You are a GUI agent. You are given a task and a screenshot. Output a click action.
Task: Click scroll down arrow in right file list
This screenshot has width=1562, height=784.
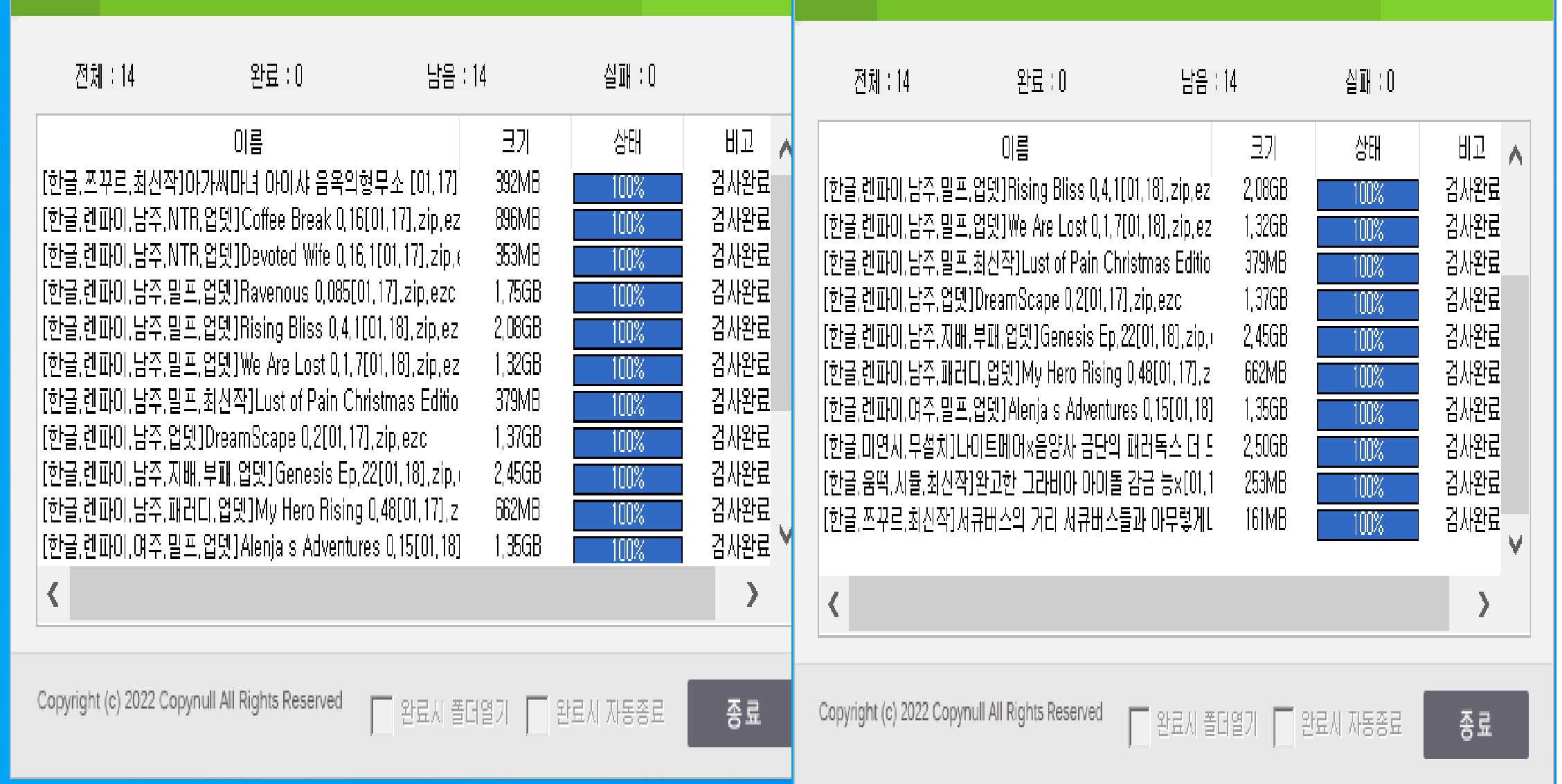[x=1515, y=545]
